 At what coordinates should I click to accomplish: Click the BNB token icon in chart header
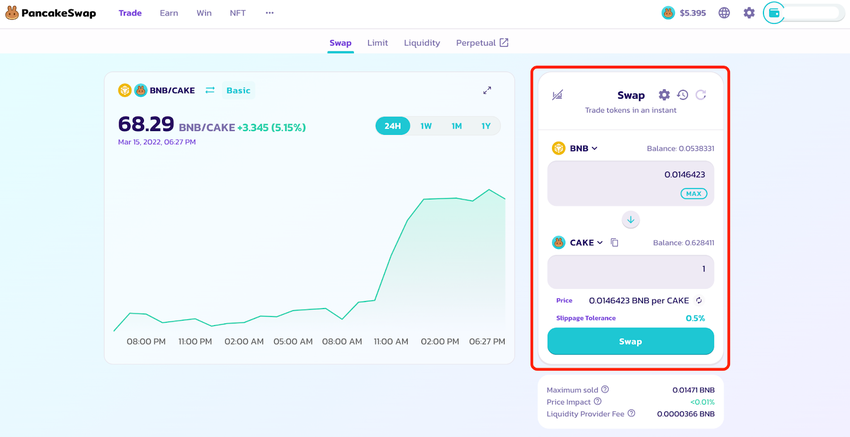click(125, 90)
